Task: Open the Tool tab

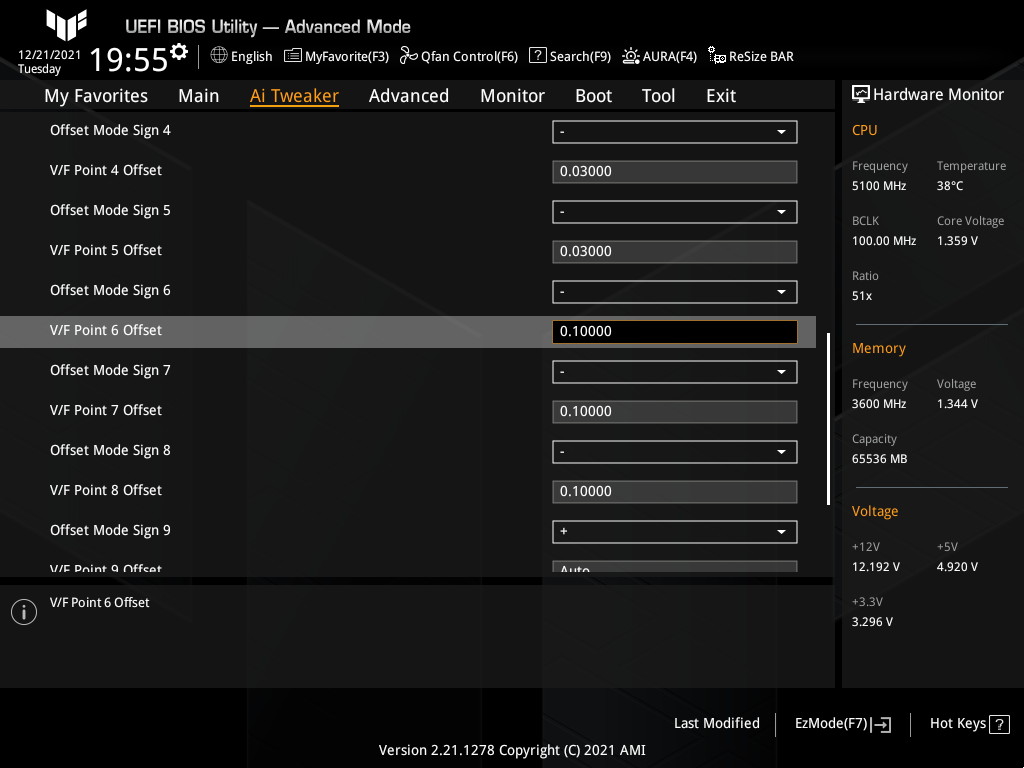Action: coord(658,96)
